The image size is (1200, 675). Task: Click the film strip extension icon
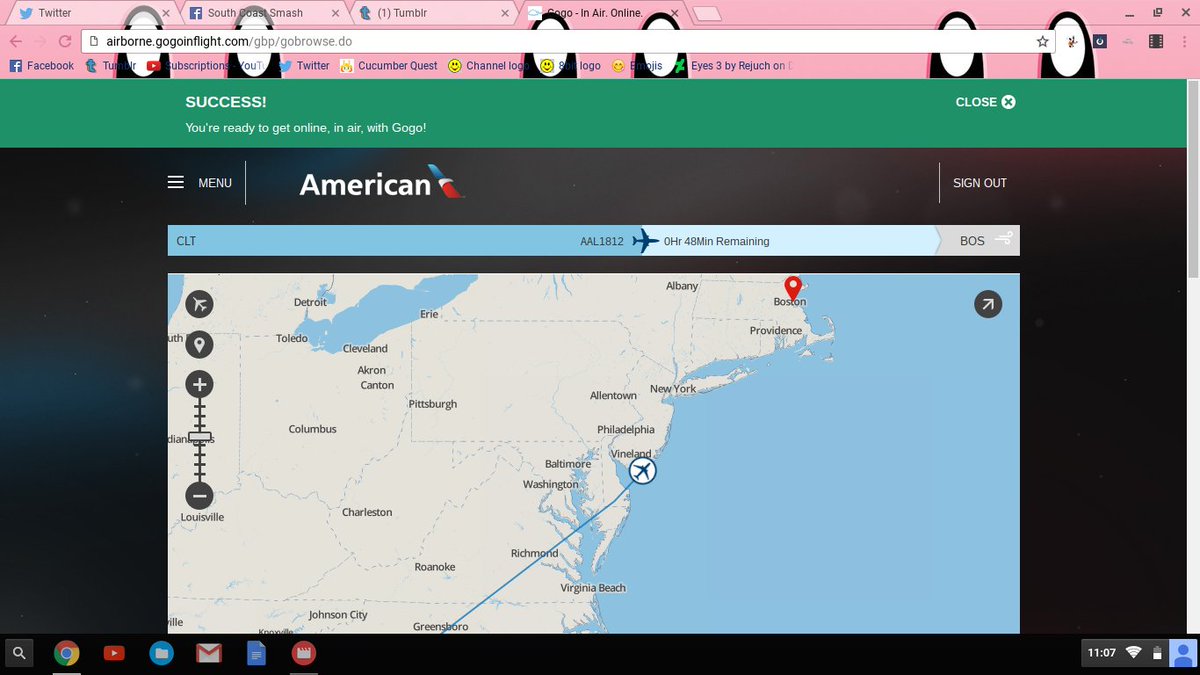tap(1156, 41)
